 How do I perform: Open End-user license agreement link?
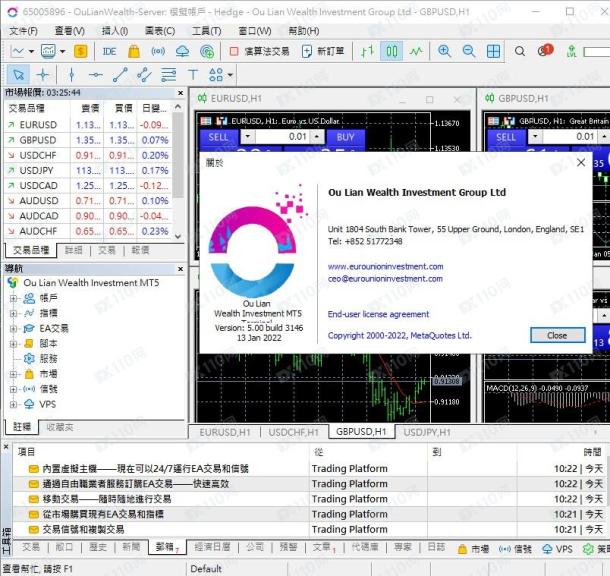pyautogui.click(x=378, y=314)
